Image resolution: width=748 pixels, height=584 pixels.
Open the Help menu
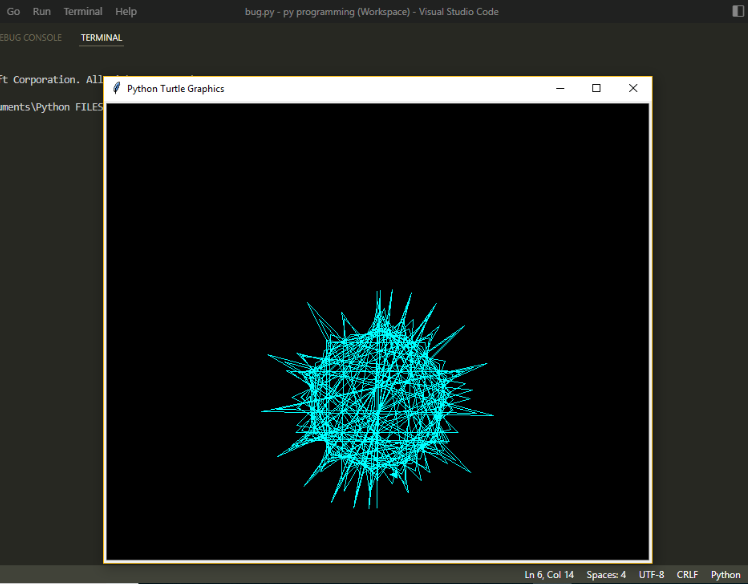[x=126, y=12]
